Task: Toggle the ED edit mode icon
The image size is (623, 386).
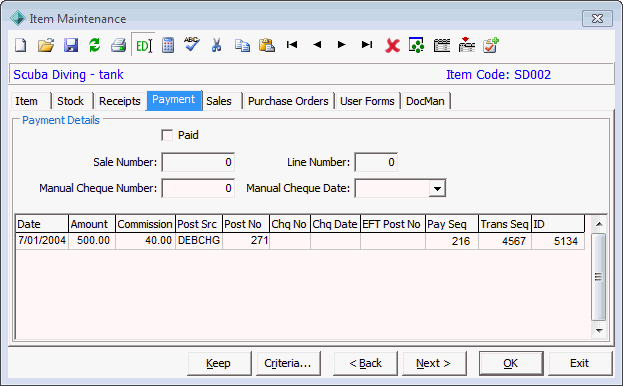Action: tap(143, 45)
